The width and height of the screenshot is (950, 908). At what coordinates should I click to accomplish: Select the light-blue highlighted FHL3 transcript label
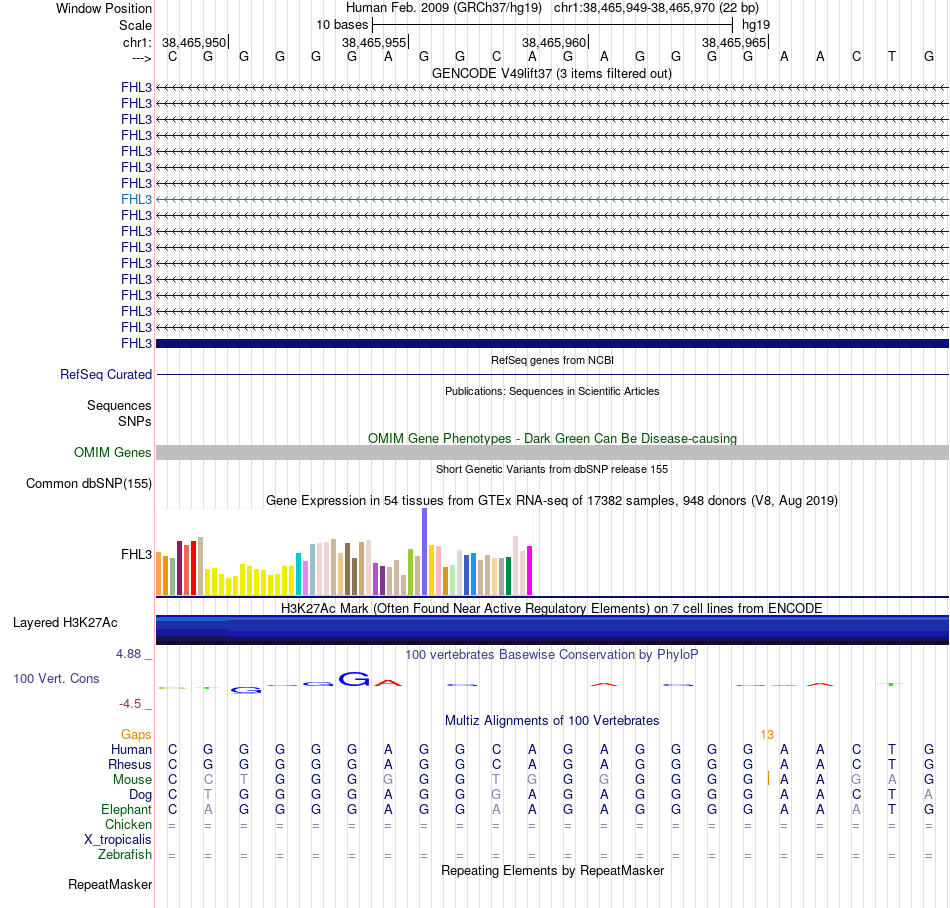[x=136, y=199]
